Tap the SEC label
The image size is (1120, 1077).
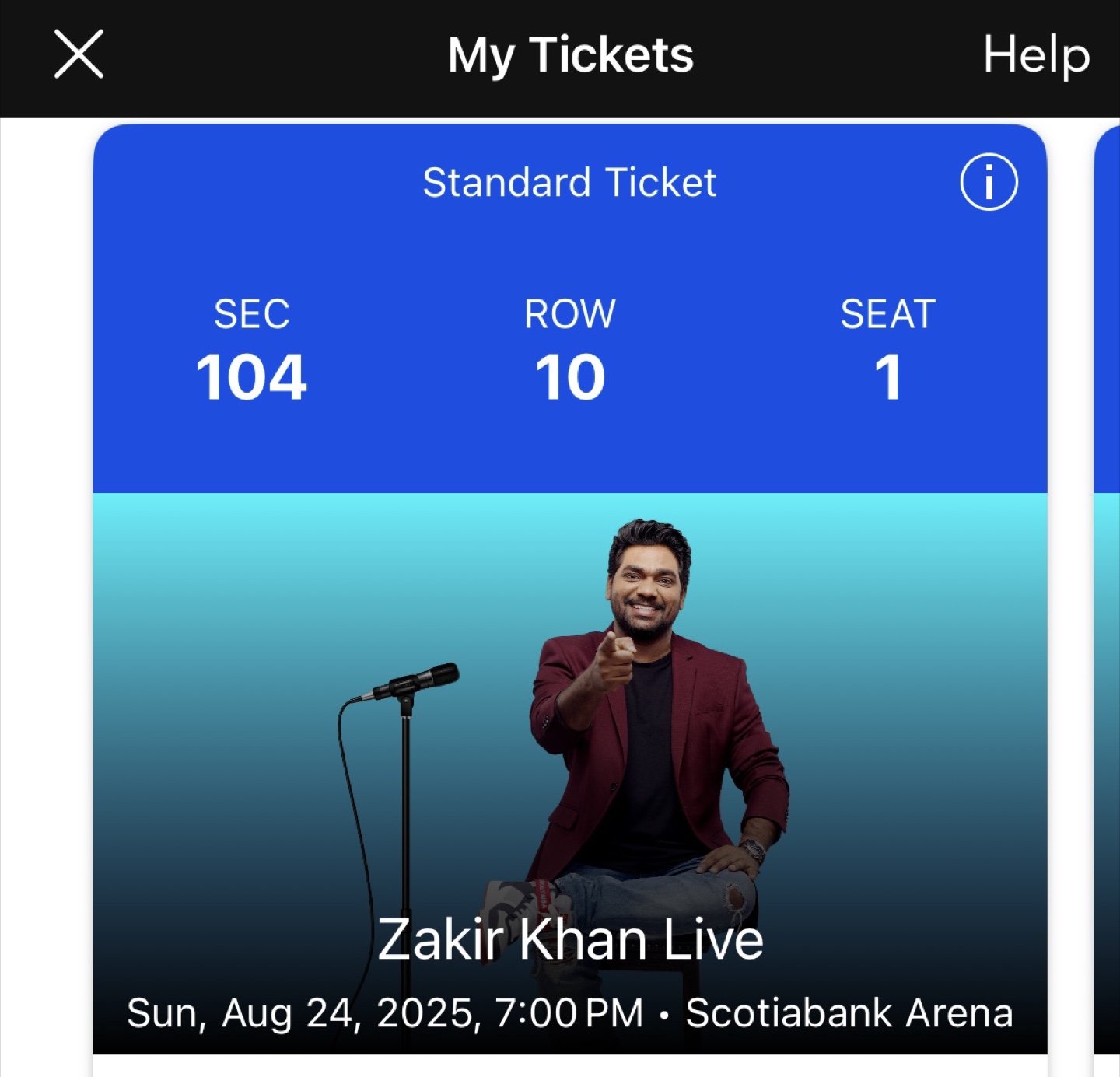pos(251,314)
